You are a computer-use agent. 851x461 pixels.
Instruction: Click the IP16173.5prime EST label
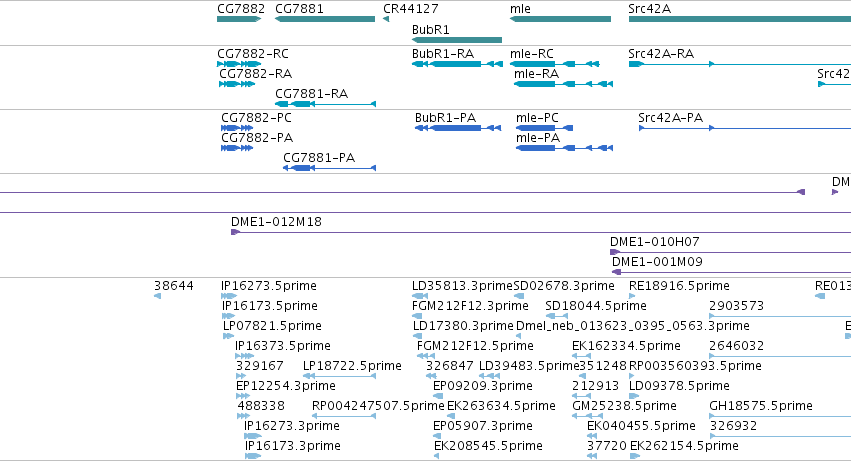pos(270,306)
